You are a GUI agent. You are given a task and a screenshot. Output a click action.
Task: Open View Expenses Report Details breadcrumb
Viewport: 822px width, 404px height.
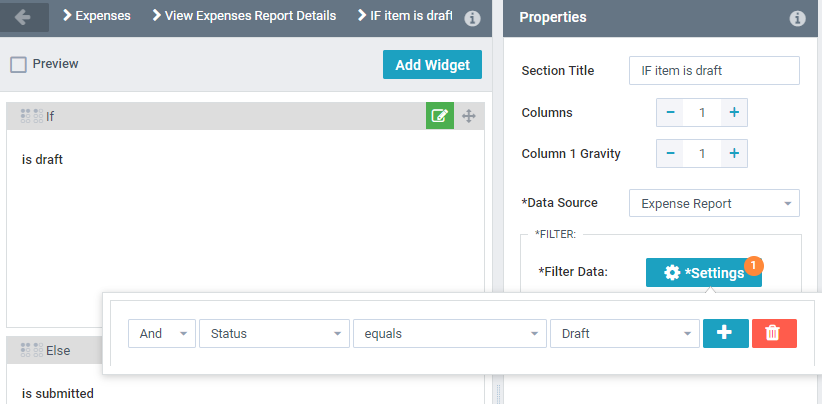click(243, 16)
